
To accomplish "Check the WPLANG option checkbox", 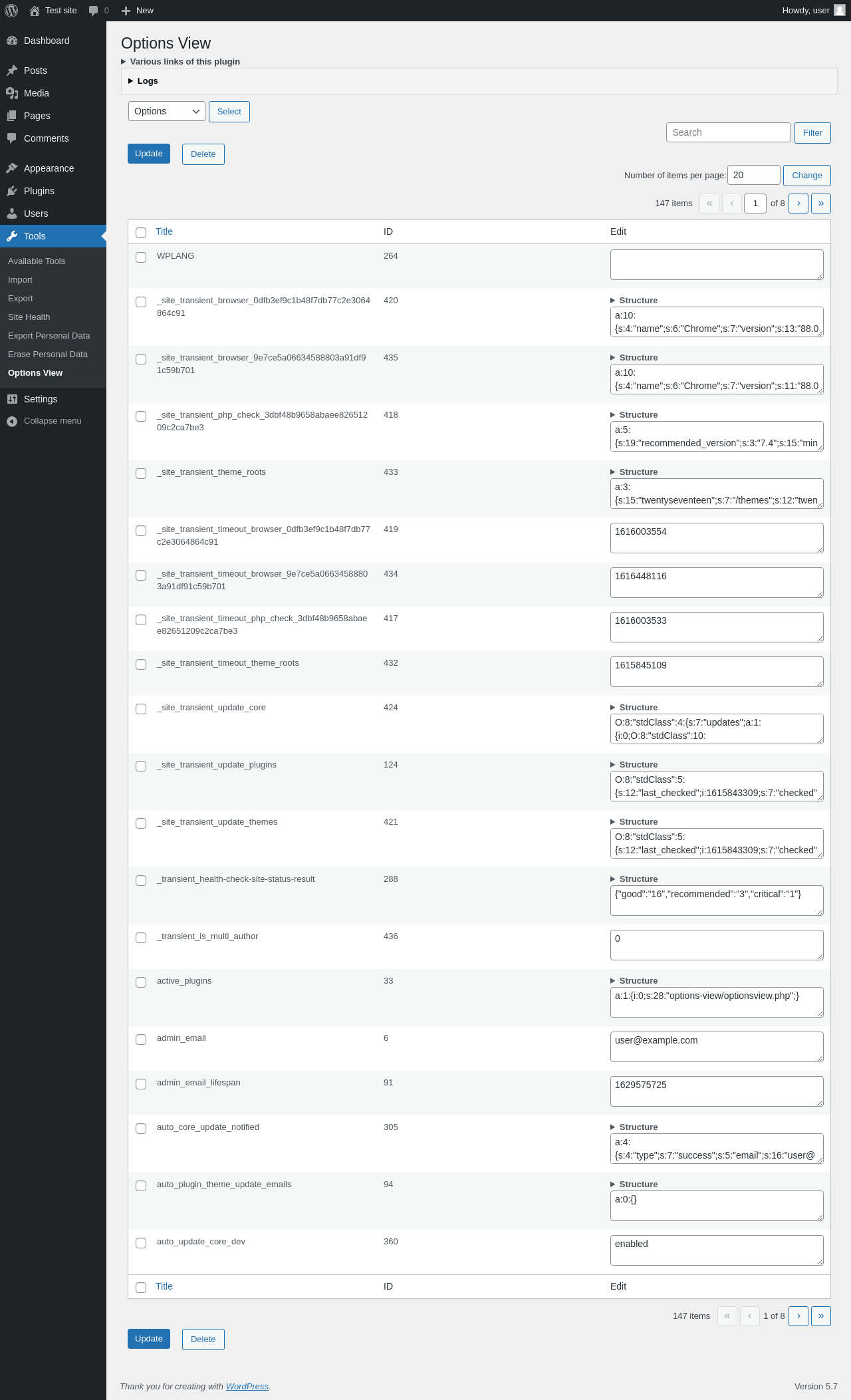I will coord(141,257).
